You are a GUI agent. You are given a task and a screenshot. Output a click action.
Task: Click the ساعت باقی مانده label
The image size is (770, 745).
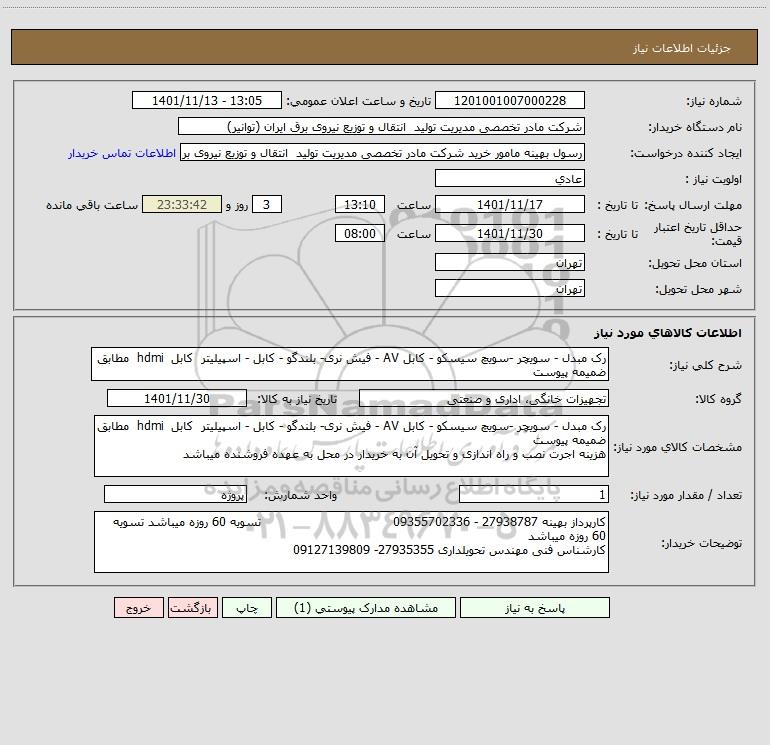[92, 205]
